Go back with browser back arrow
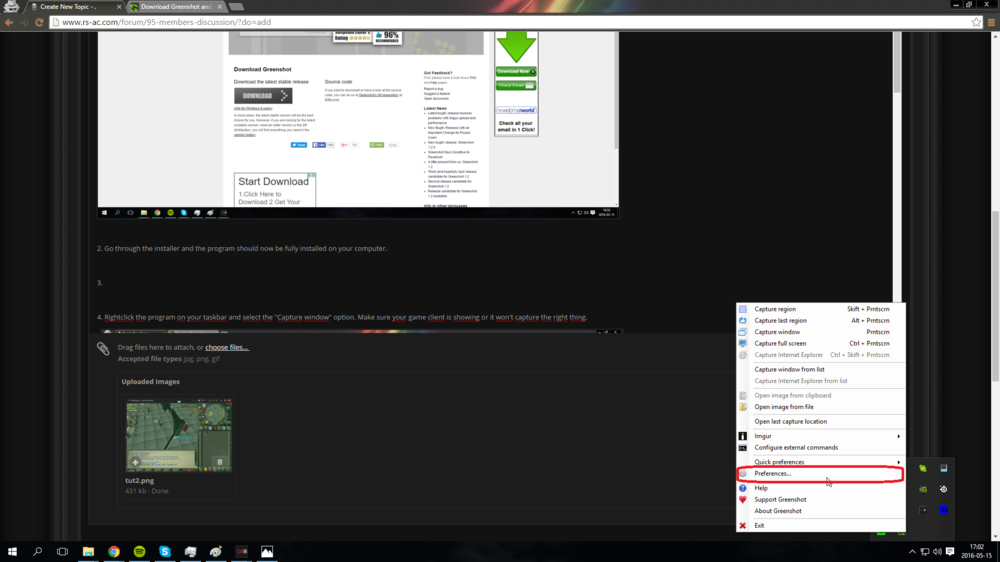Screen dimensions: 1000x562 9,22
